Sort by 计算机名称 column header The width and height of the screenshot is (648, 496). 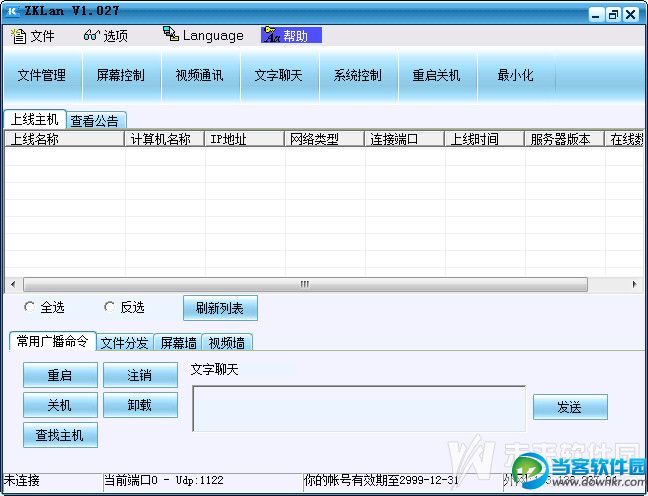click(x=164, y=139)
